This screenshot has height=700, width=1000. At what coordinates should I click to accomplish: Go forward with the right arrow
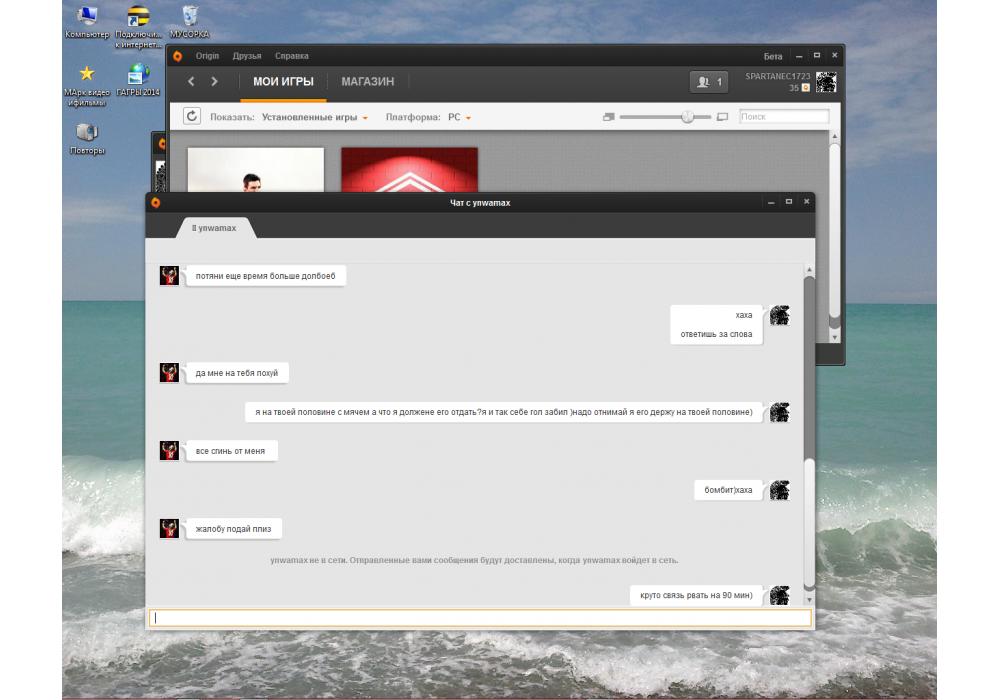[x=214, y=82]
